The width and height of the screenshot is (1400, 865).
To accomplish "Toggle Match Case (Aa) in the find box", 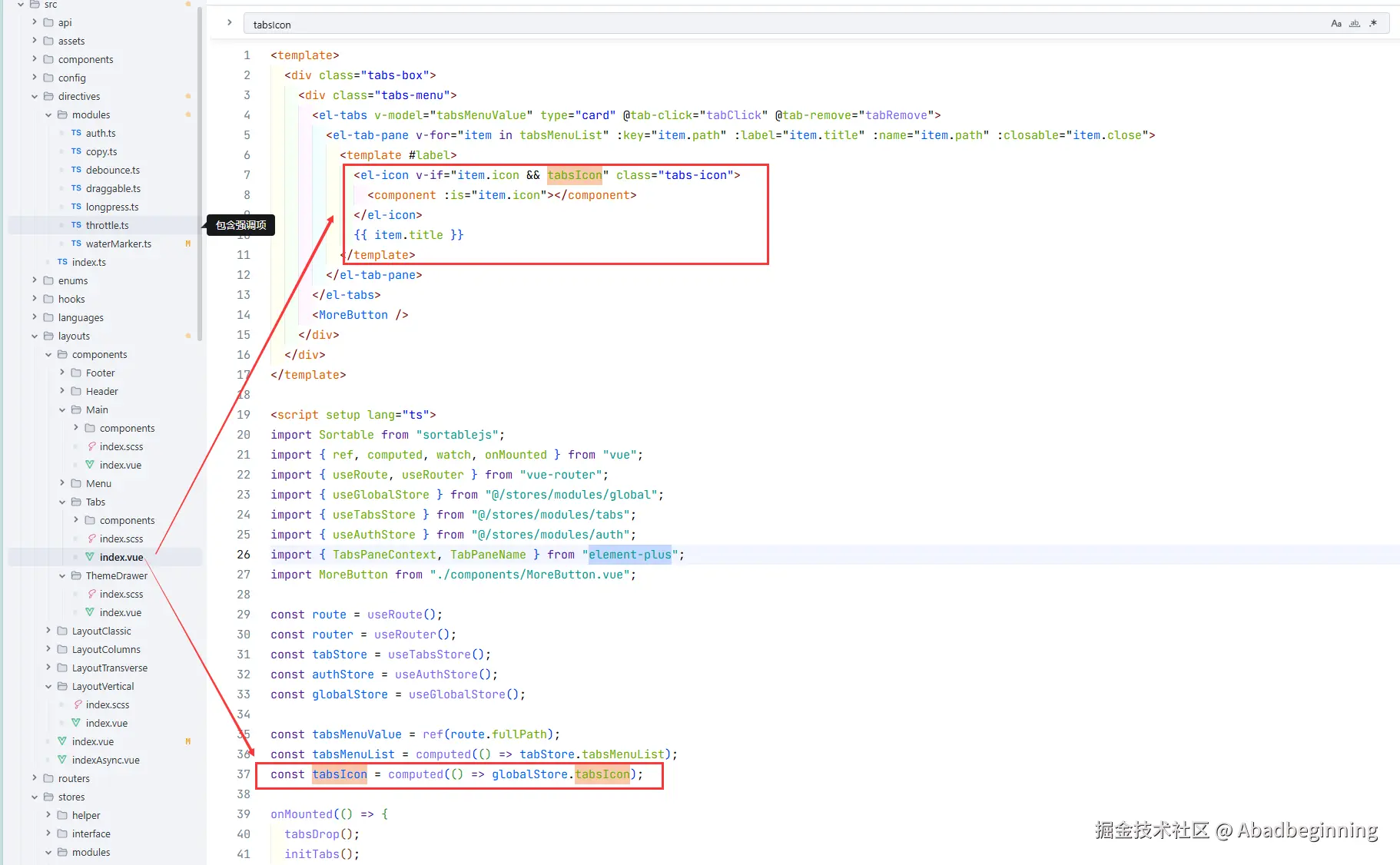I will (1336, 24).
